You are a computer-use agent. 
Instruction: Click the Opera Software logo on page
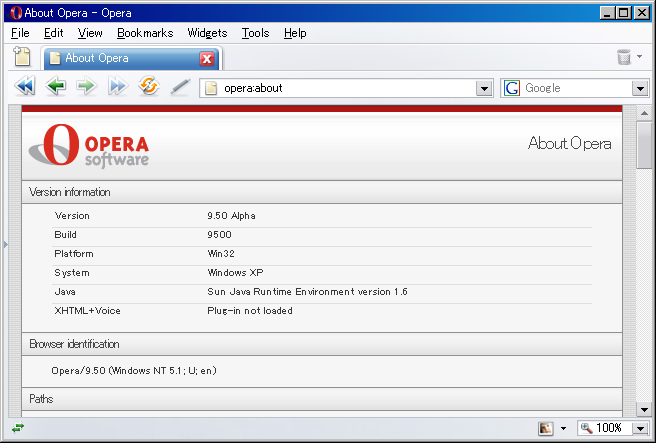point(89,146)
